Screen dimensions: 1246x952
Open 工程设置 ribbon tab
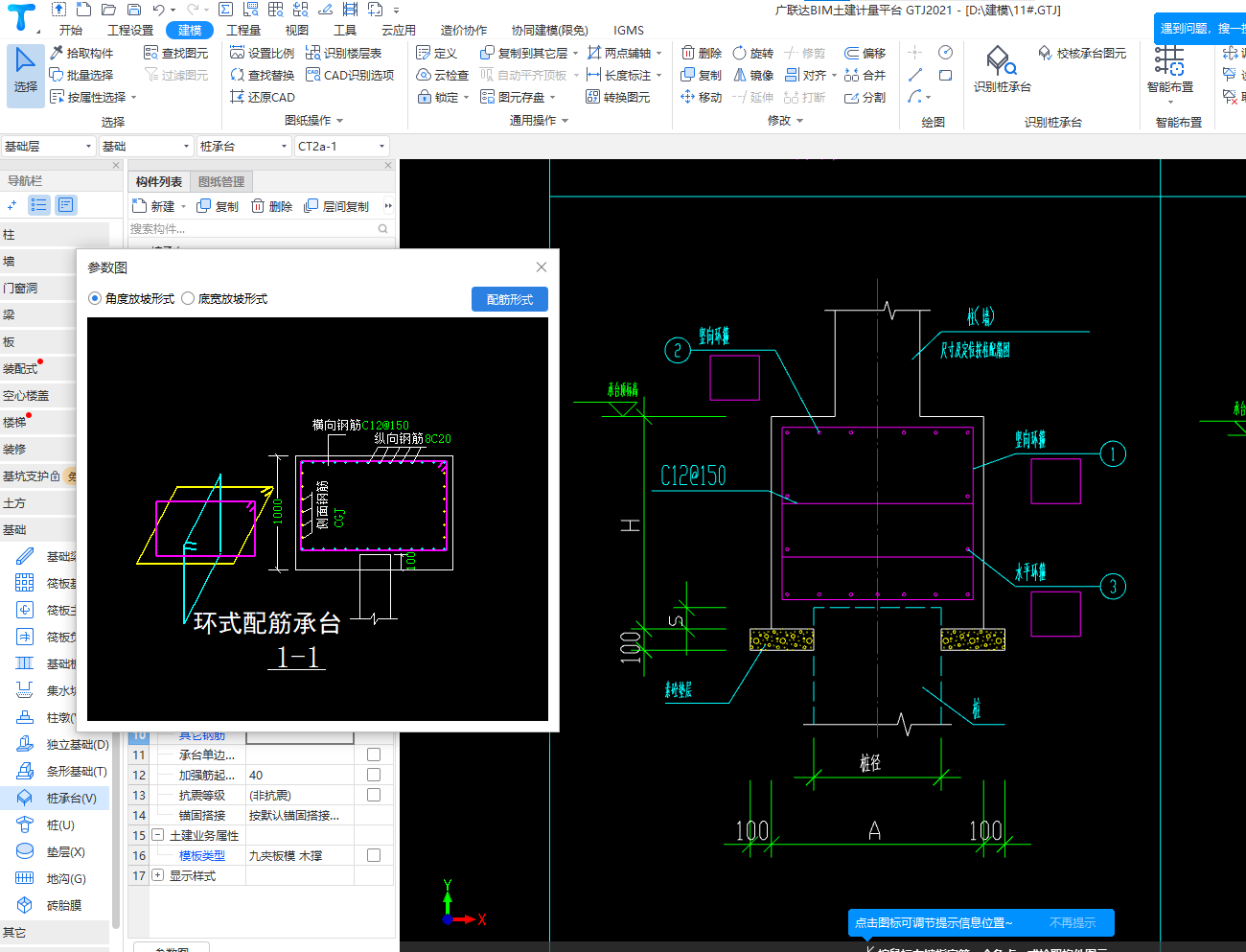[130, 30]
